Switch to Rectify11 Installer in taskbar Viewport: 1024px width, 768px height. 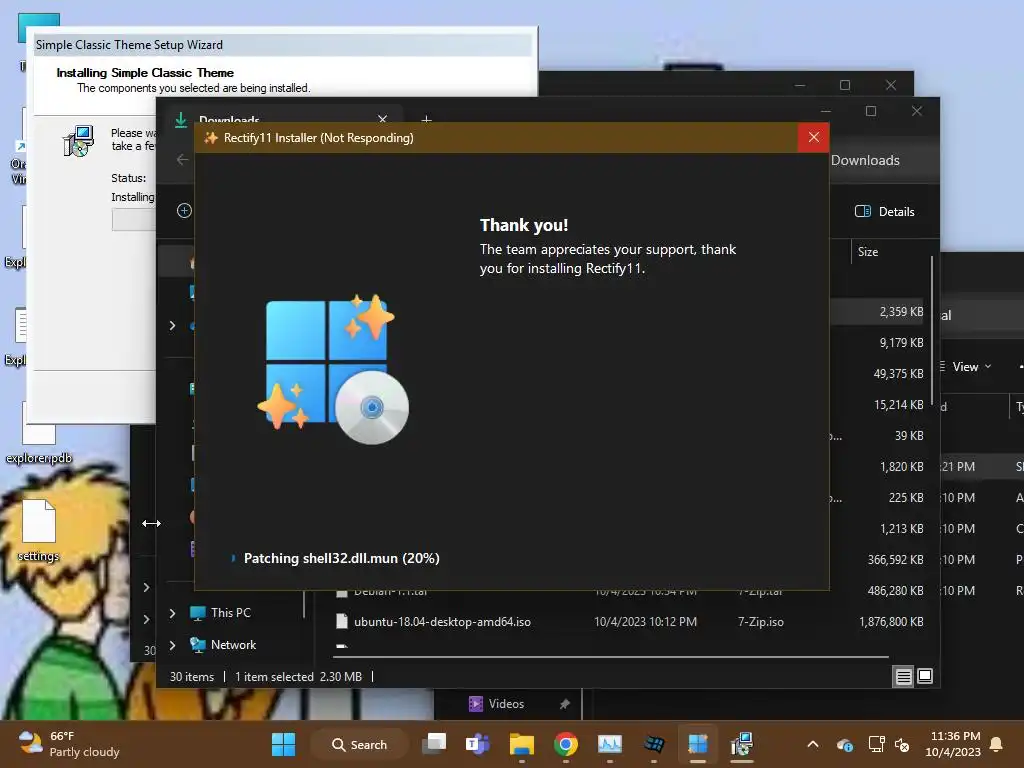[x=697, y=744]
